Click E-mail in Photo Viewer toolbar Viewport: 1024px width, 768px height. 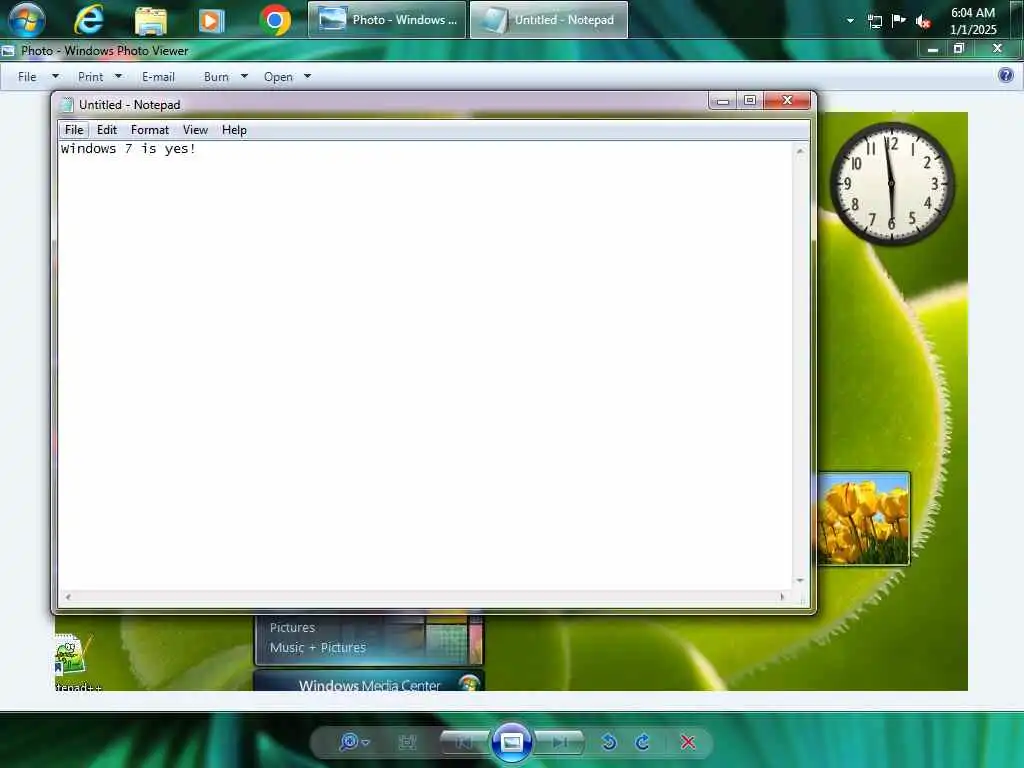[158, 77]
